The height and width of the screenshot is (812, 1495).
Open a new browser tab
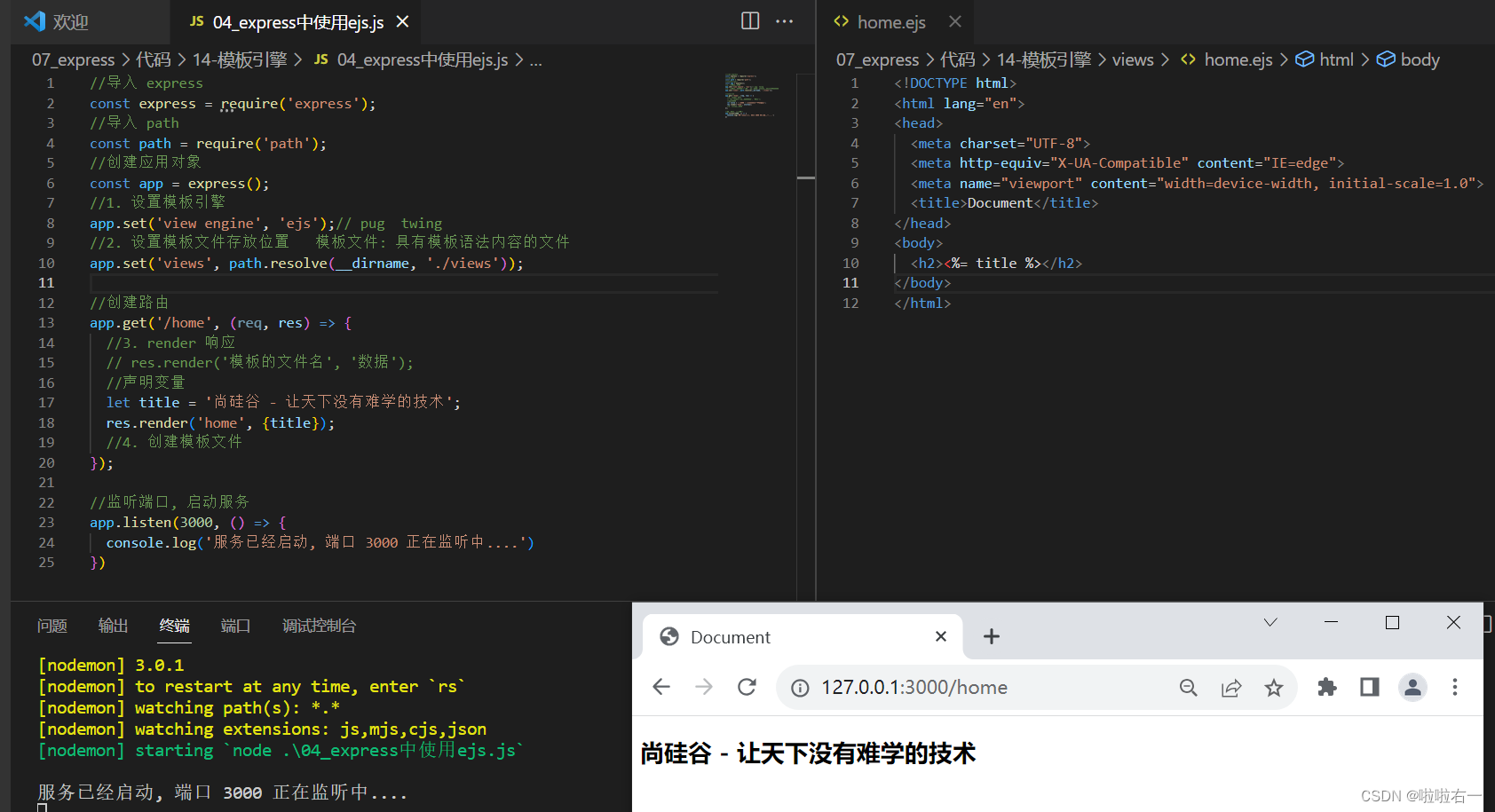pyautogui.click(x=992, y=636)
